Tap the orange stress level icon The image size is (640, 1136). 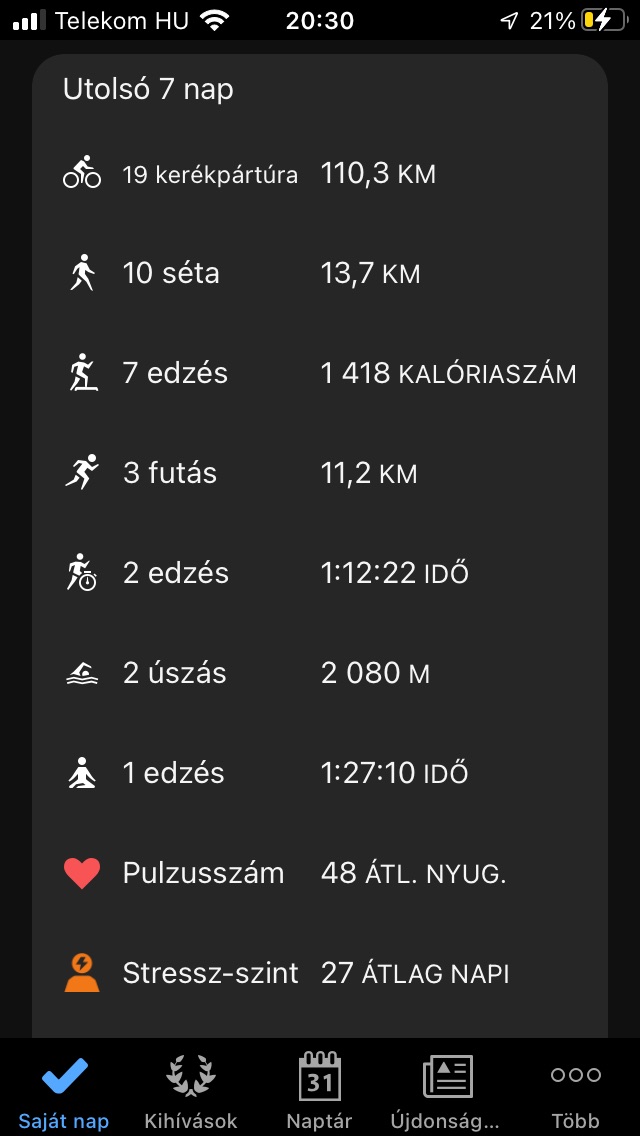point(82,973)
